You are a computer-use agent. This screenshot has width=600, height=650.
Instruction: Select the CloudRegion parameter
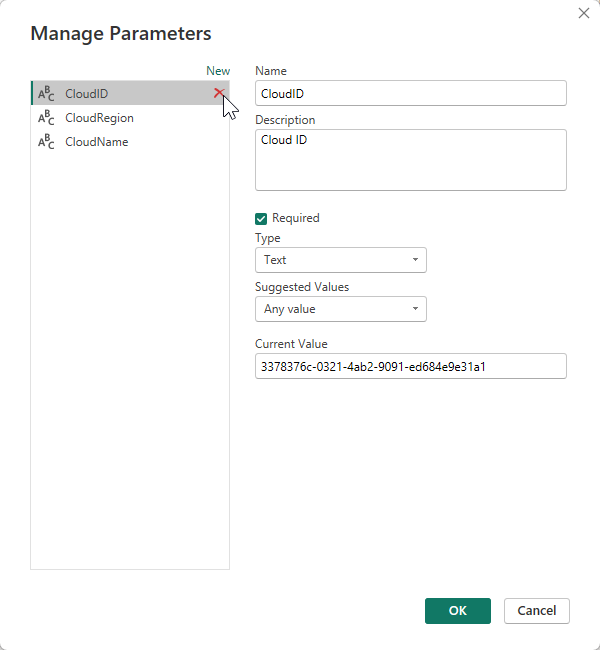tap(99, 118)
